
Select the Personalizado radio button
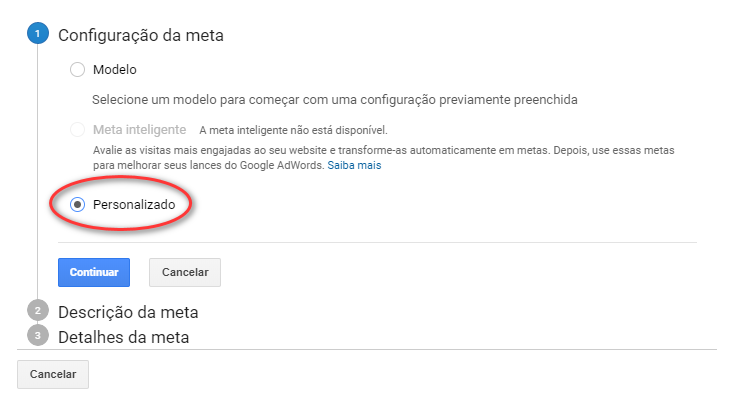(x=78, y=204)
